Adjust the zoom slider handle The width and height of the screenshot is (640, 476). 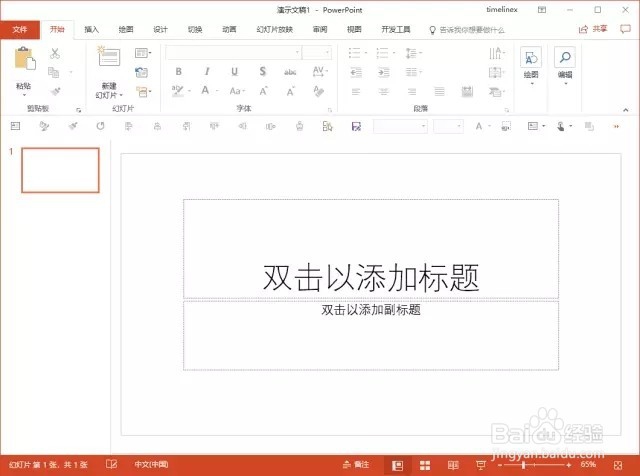(523, 465)
